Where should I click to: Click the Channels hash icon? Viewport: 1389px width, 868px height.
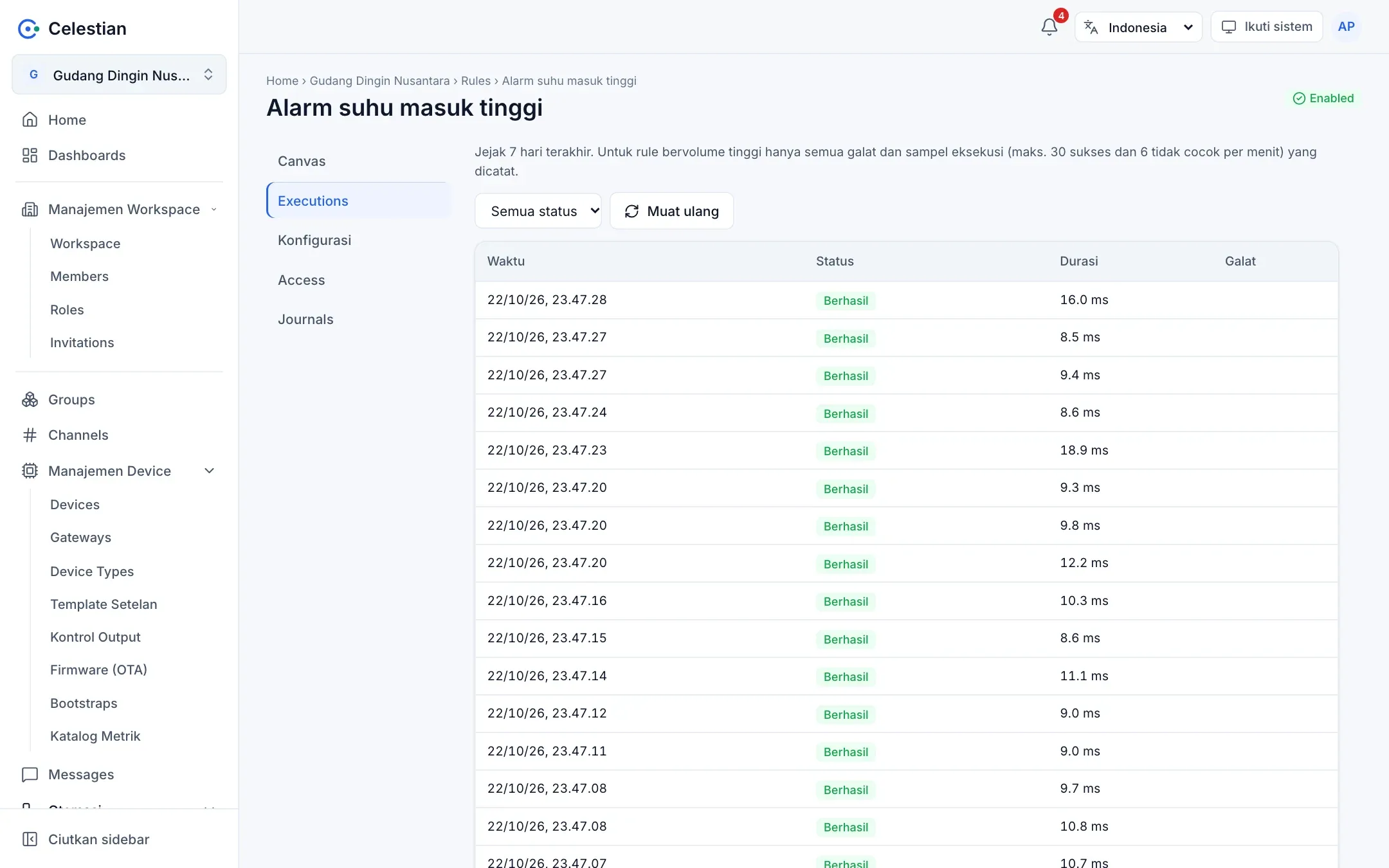point(30,435)
